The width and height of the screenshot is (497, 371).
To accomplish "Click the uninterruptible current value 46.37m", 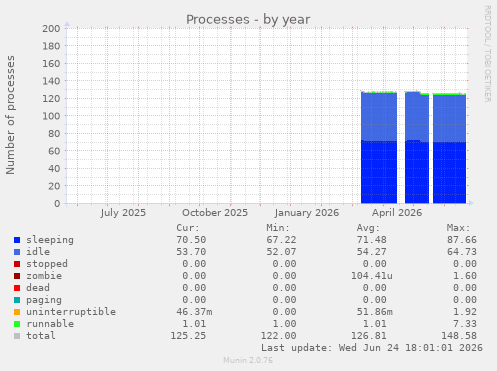I will (194, 312).
